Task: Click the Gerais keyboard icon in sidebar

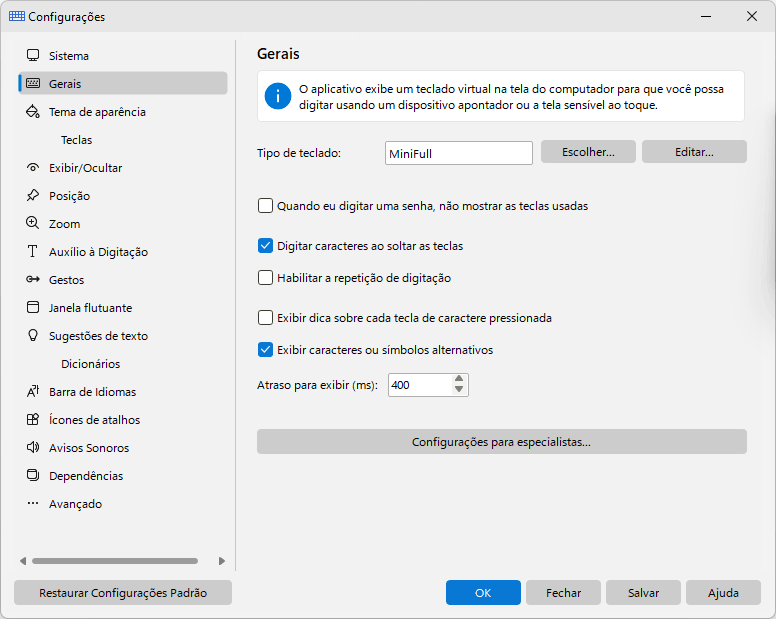Action: (33, 83)
